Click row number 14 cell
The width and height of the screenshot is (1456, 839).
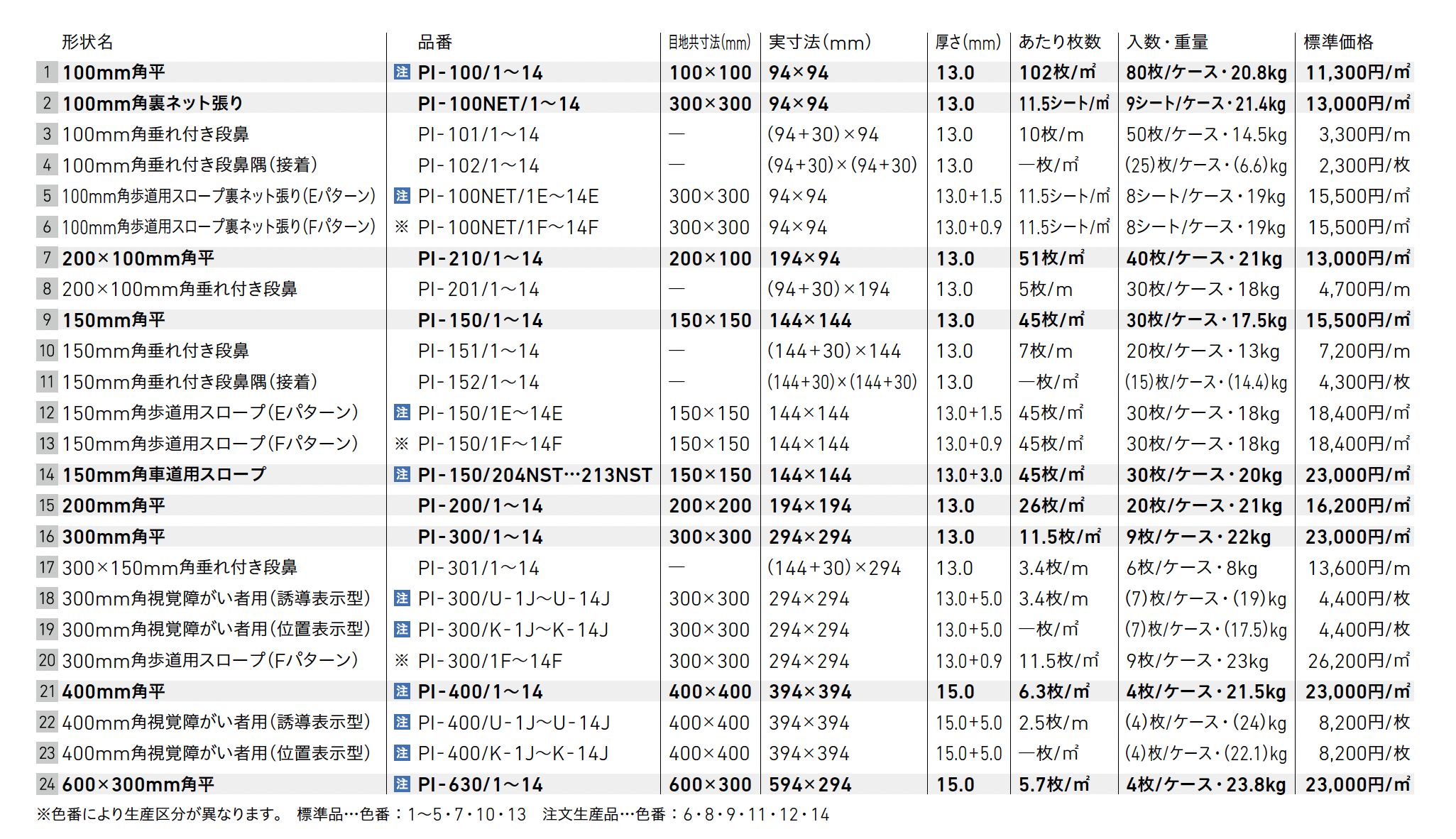pyautogui.click(x=47, y=474)
